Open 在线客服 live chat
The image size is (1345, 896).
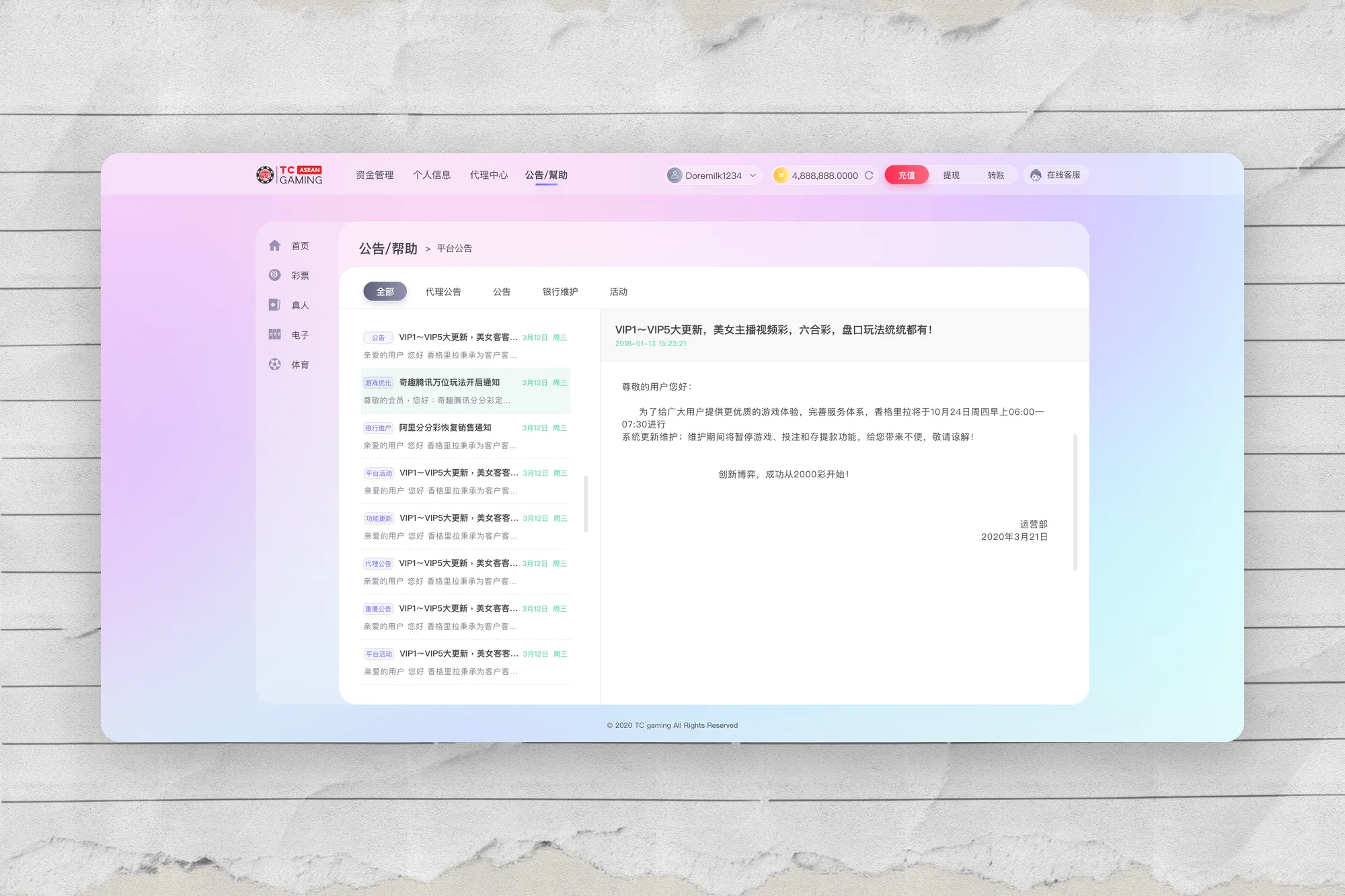pos(1056,175)
